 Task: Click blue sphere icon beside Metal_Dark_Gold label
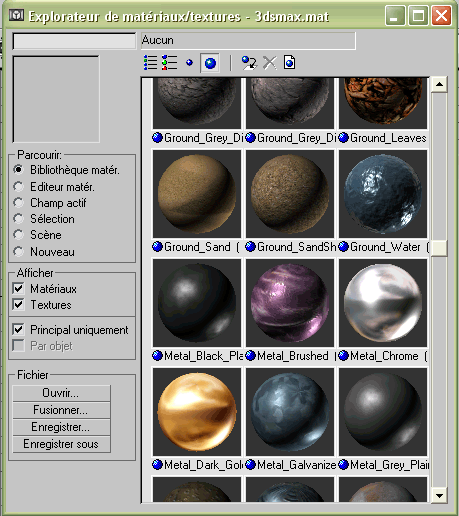157,465
